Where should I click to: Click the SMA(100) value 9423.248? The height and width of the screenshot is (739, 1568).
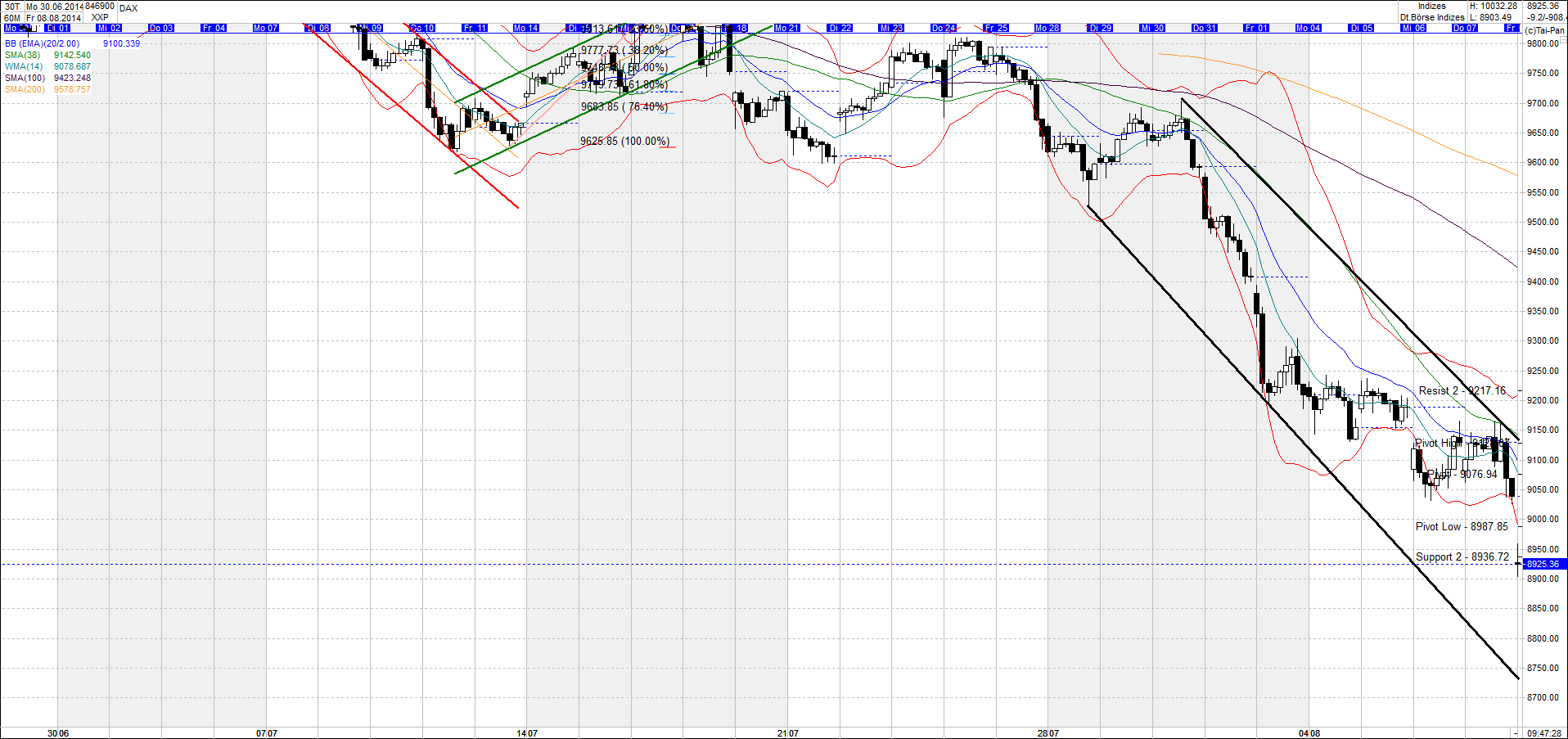72,78
